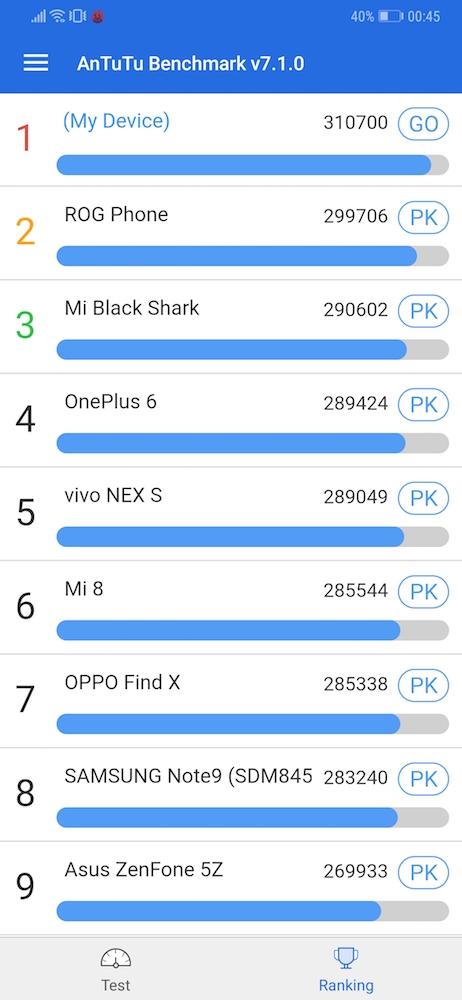Screen dimensions: 462x1000
Task: Tap the vibrate mode status icon
Action: pos(78,17)
